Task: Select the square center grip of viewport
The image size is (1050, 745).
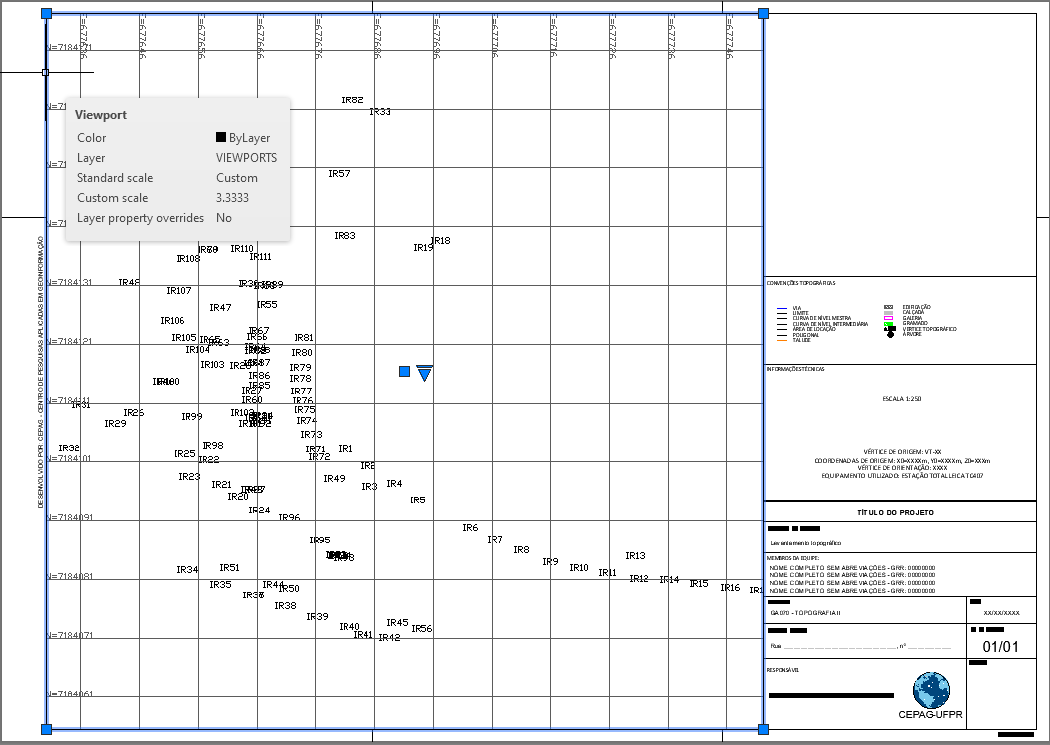Action: coord(404,372)
